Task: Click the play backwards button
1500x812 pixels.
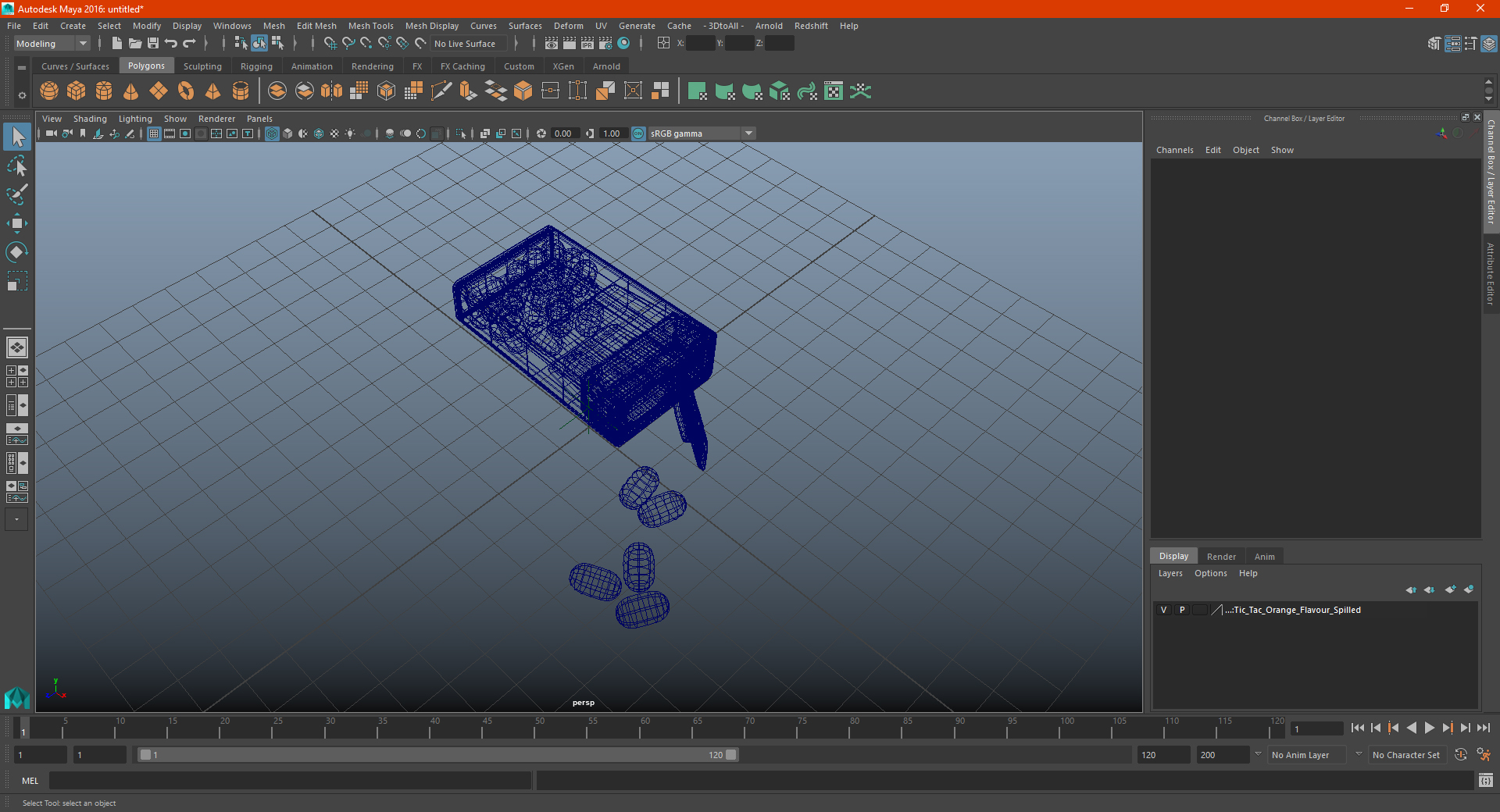Action: 1411,728
